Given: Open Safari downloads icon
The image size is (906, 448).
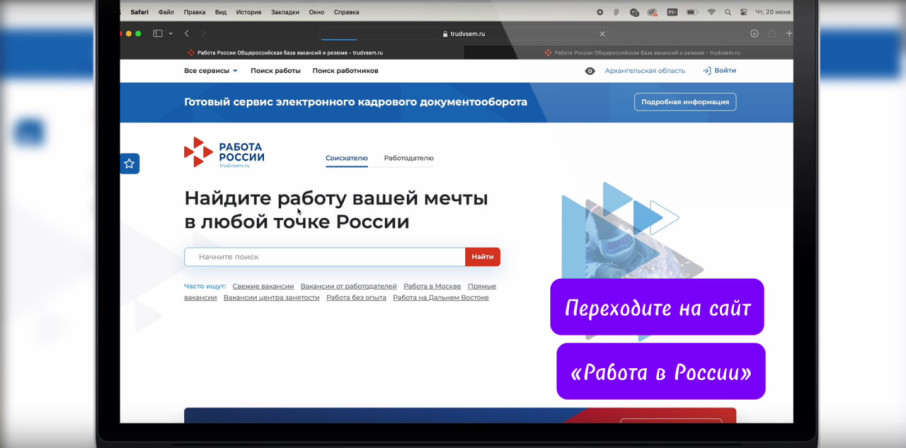Looking at the screenshot, I should [754, 34].
